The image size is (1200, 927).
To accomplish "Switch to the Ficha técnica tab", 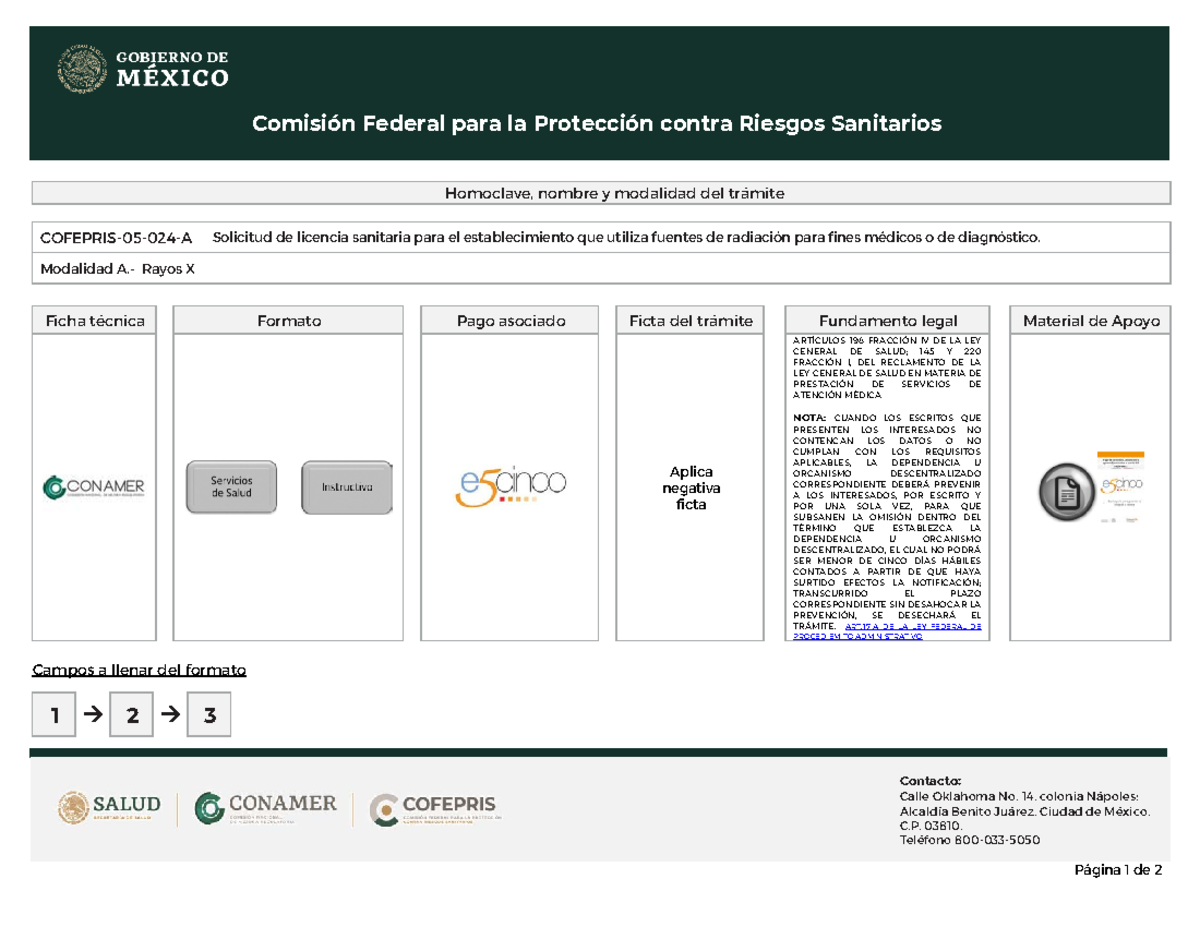I will click(95, 321).
